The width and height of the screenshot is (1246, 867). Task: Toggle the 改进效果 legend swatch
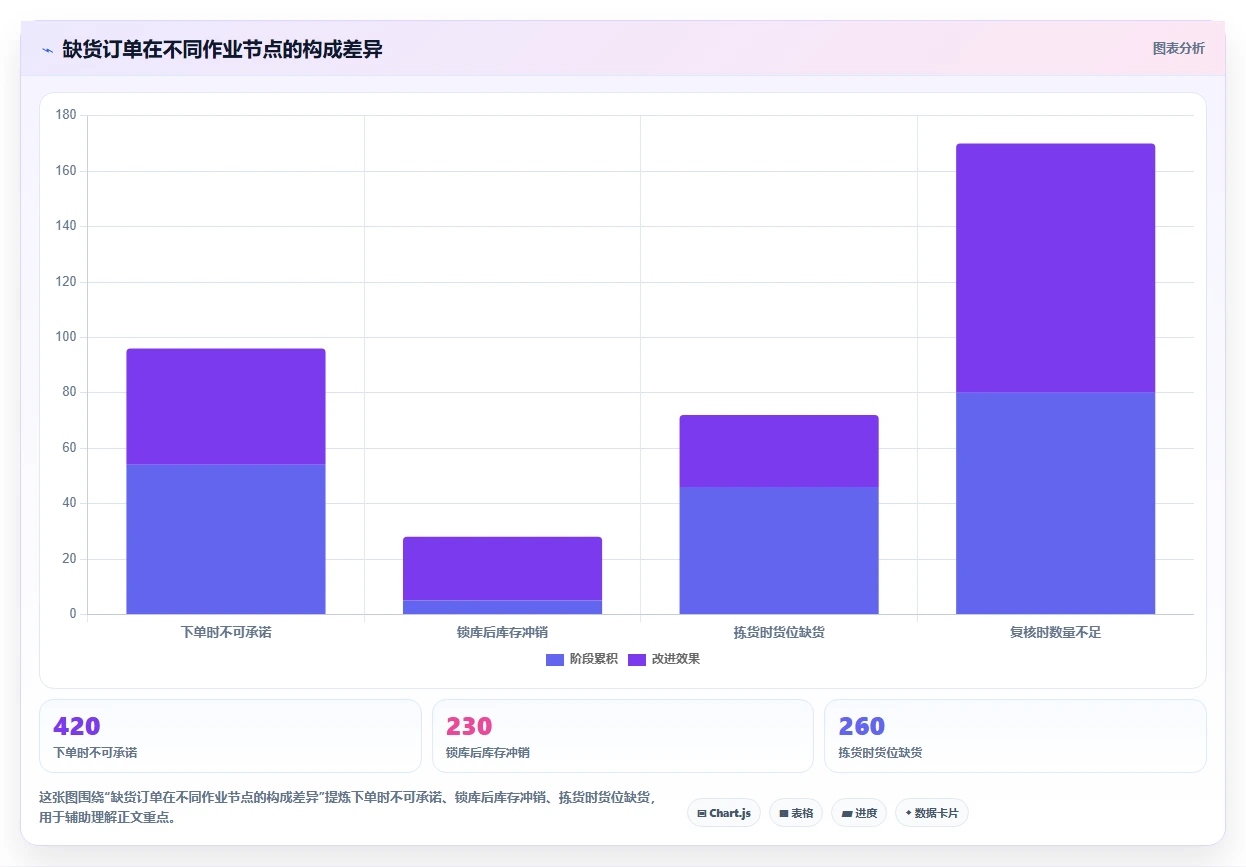click(637, 659)
